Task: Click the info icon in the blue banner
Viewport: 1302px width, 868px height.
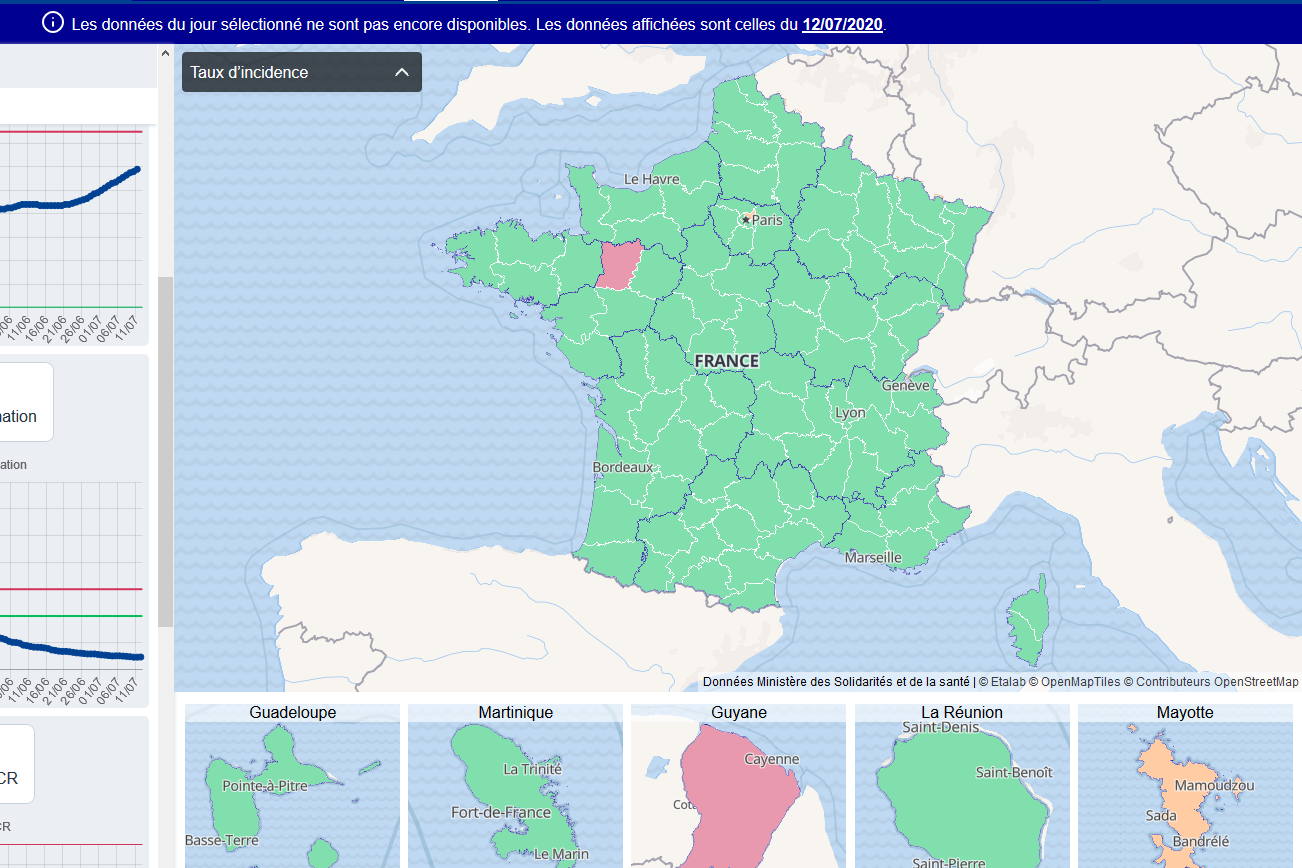Action: (53, 23)
